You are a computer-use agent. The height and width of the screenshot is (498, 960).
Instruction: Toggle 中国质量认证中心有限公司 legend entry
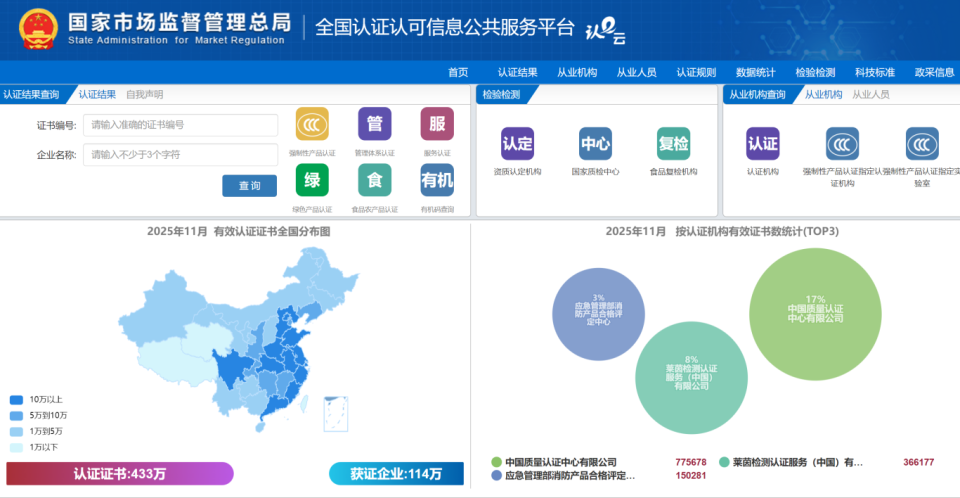tap(554, 462)
